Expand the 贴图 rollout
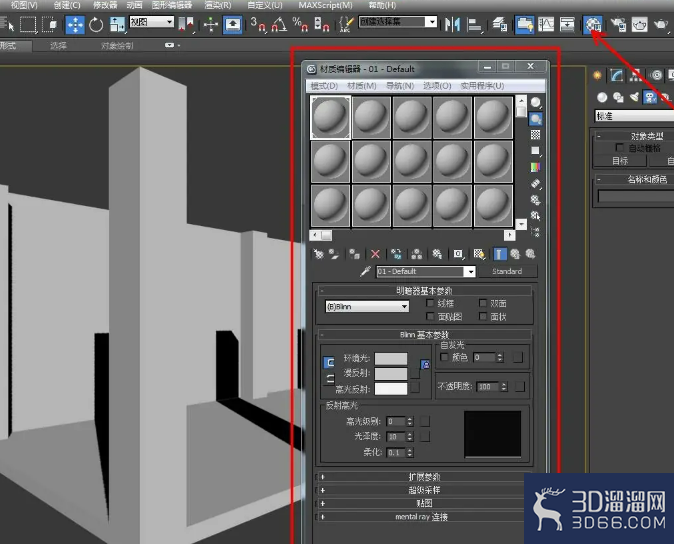The height and width of the screenshot is (544, 674). (423, 503)
